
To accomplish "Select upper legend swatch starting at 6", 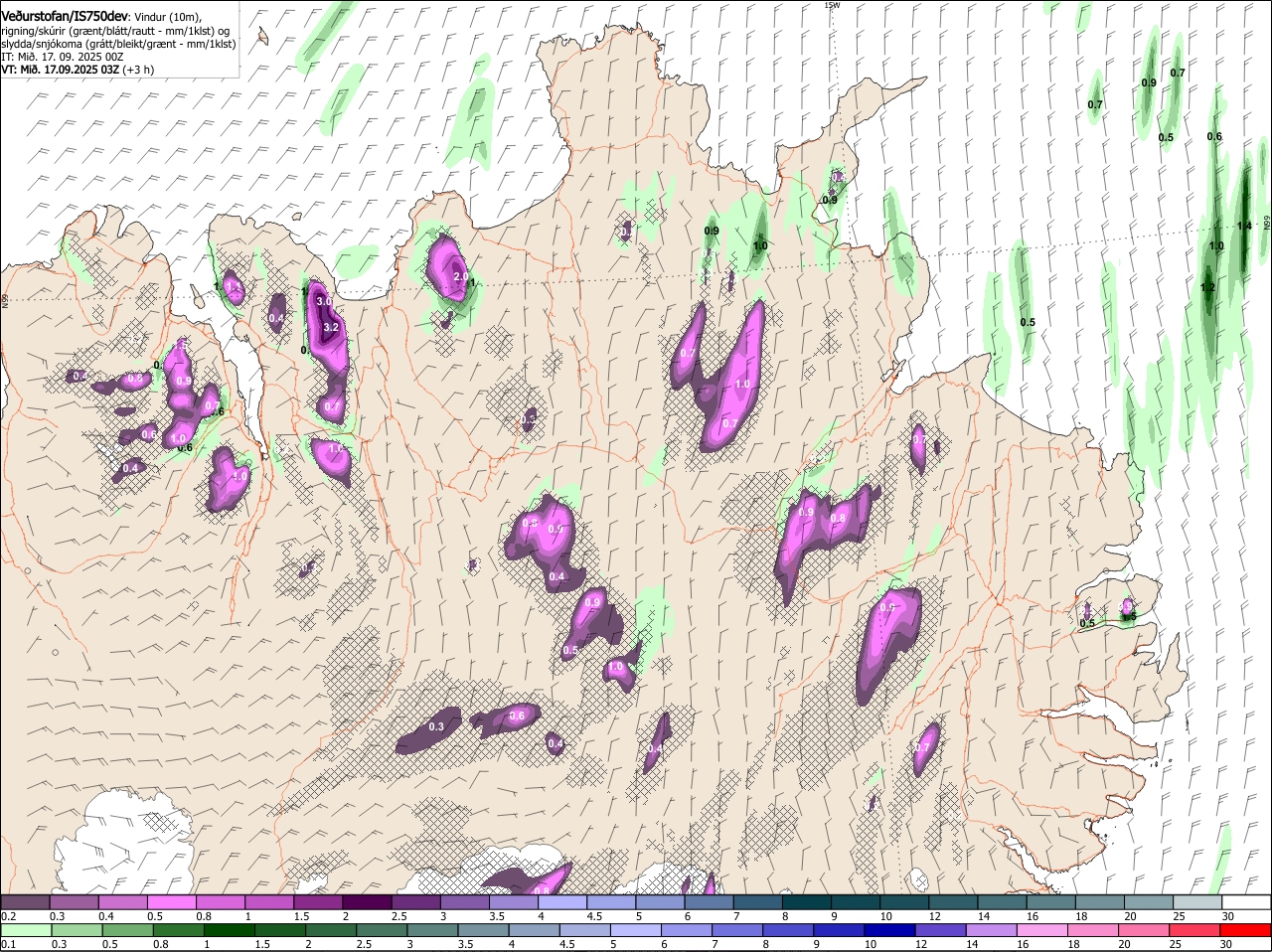I will pyautogui.click(x=709, y=902).
